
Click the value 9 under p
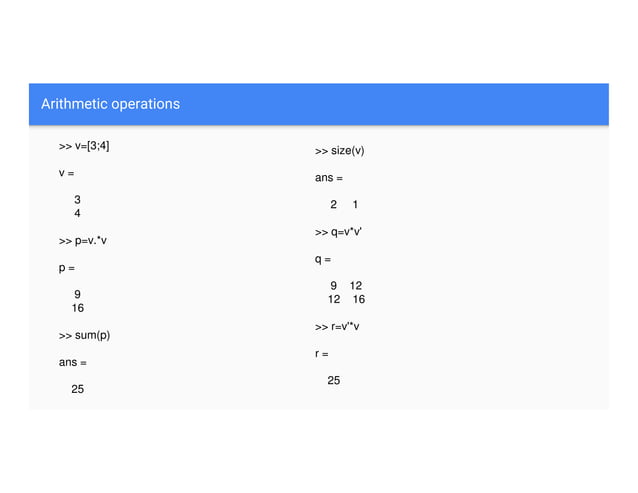point(77,294)
